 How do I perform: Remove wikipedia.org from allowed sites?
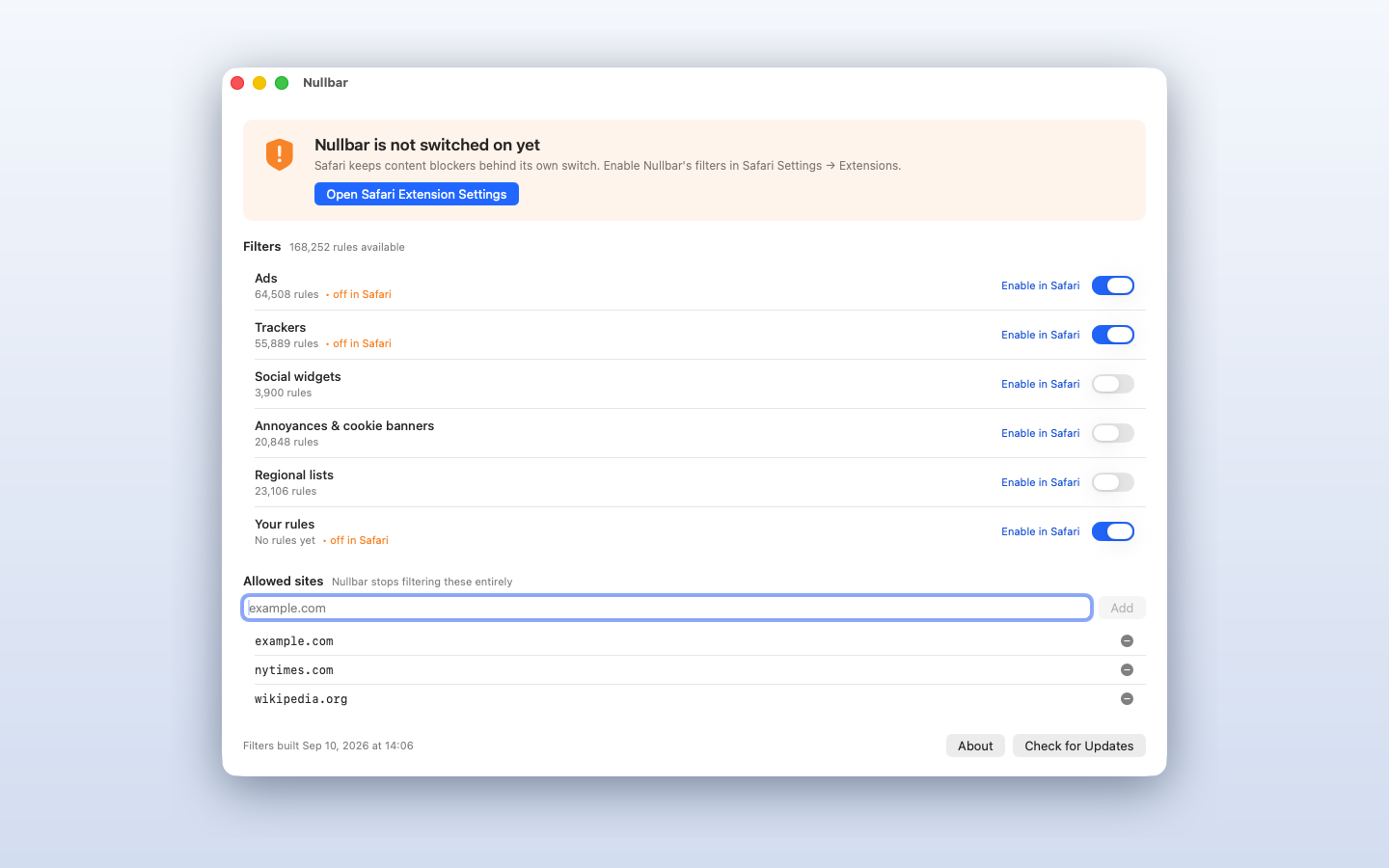pos(1127,699)
